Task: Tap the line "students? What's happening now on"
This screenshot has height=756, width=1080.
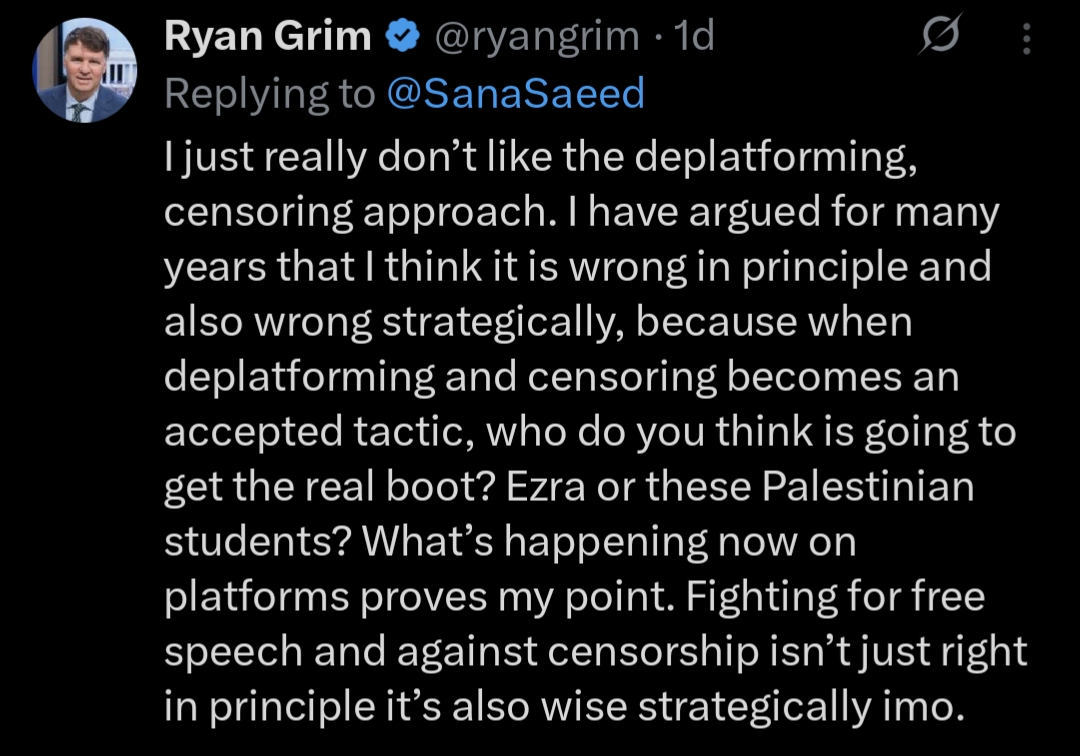Action: pos(510,541)
